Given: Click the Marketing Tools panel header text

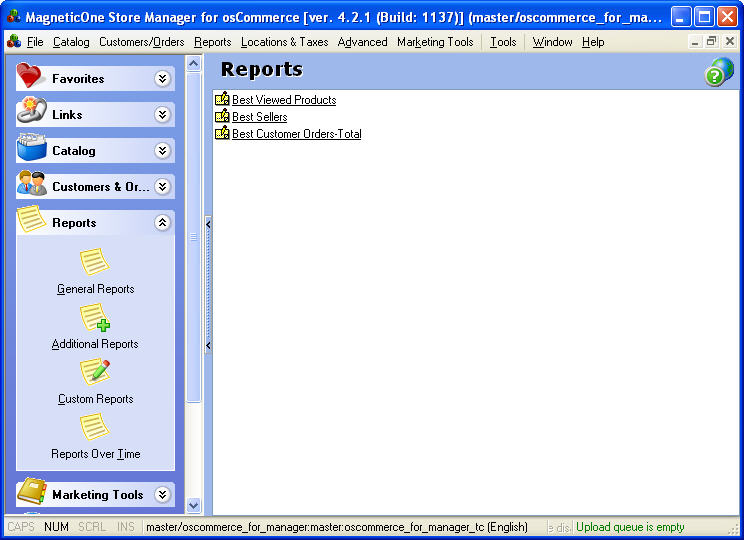Looking at the screenshot, I should click(98, 495).
